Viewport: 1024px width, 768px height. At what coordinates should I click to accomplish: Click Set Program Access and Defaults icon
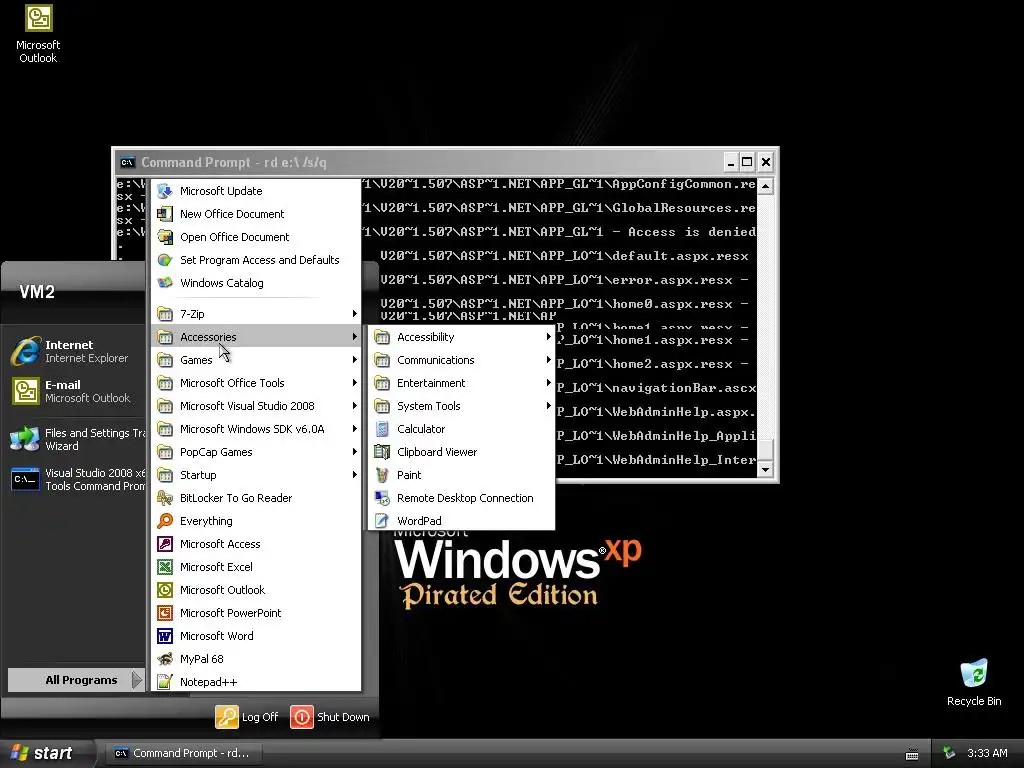tap(165, 260)
